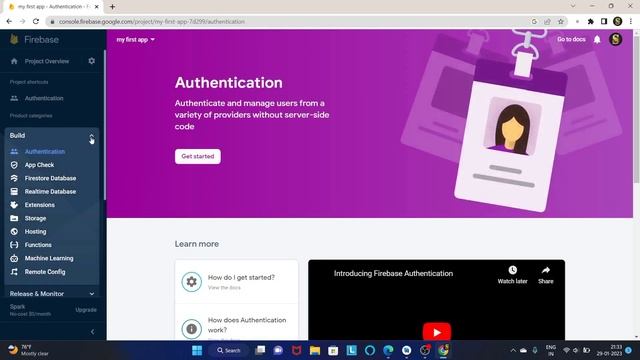Screen dimensions: 640x360
Task: Bookmark this page with star icon
Action: click(x=561, y=22)
